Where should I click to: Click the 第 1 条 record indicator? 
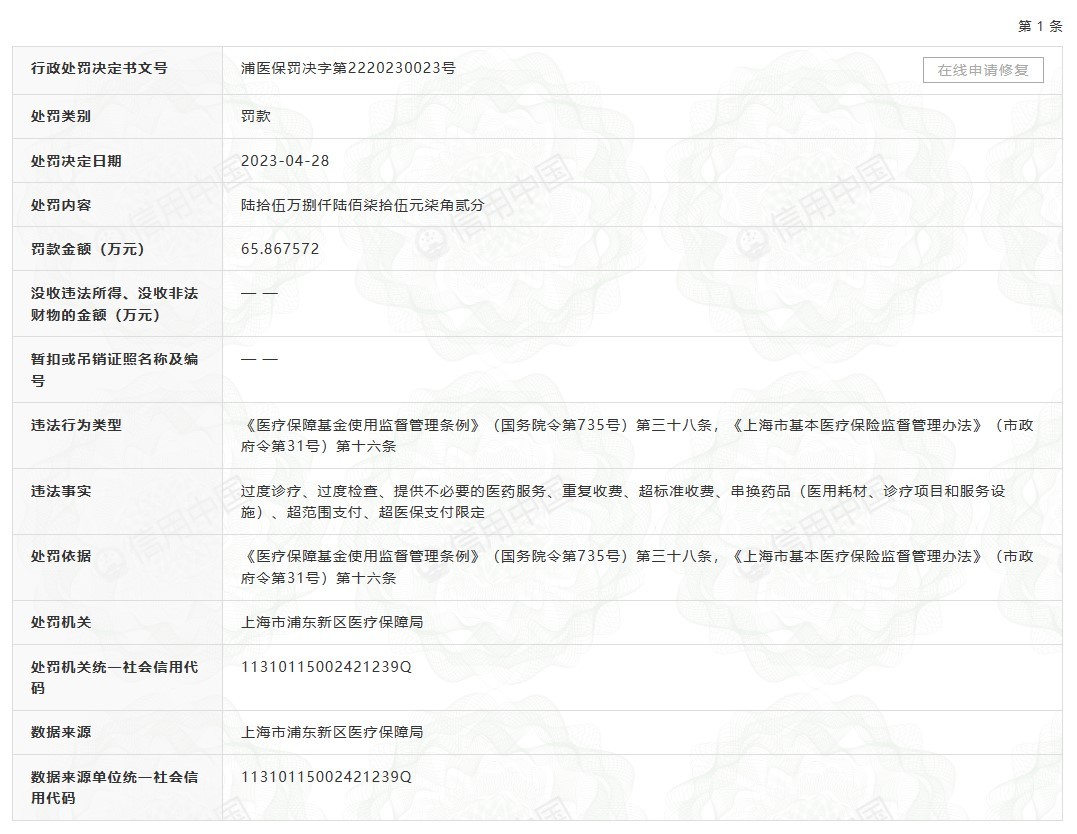click(x=1039, y=26)
